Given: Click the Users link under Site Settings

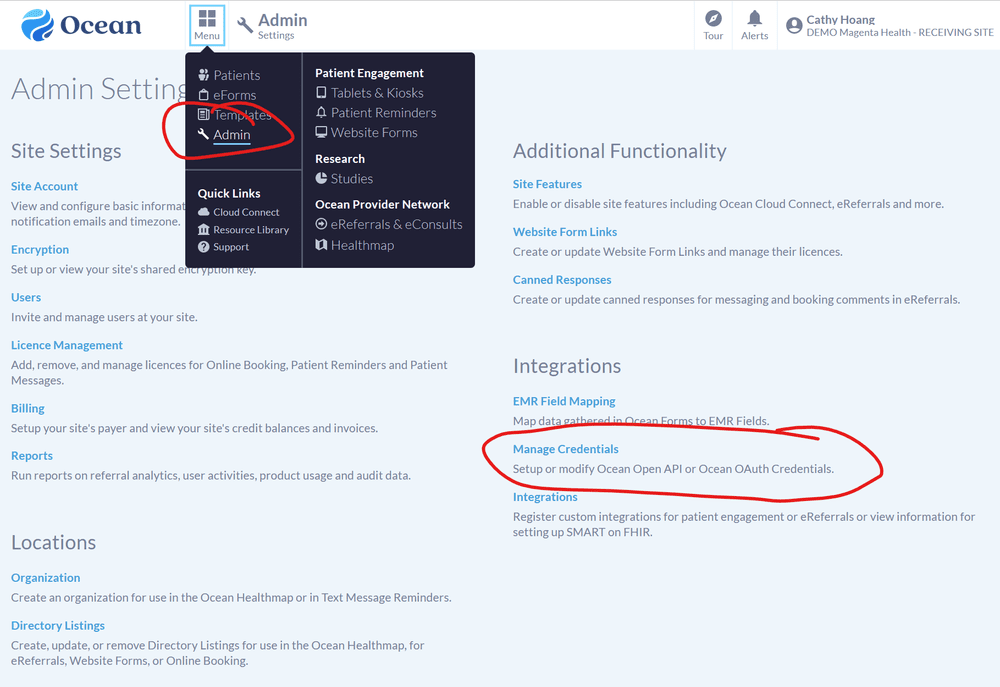Looking at the screenshot, I should [25, 297].
